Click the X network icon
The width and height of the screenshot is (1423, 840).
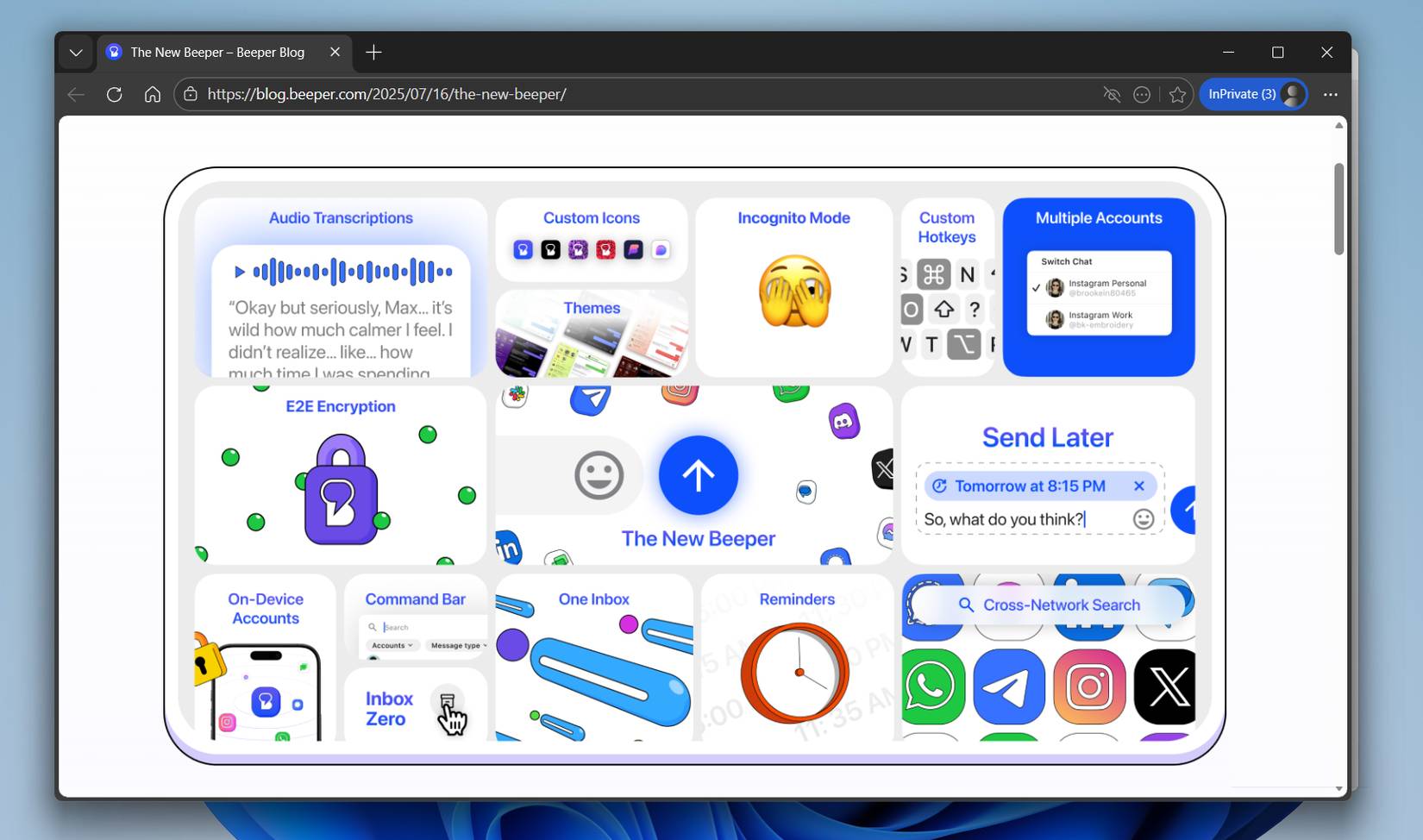pyautogui.click(x=1166, y=687)
